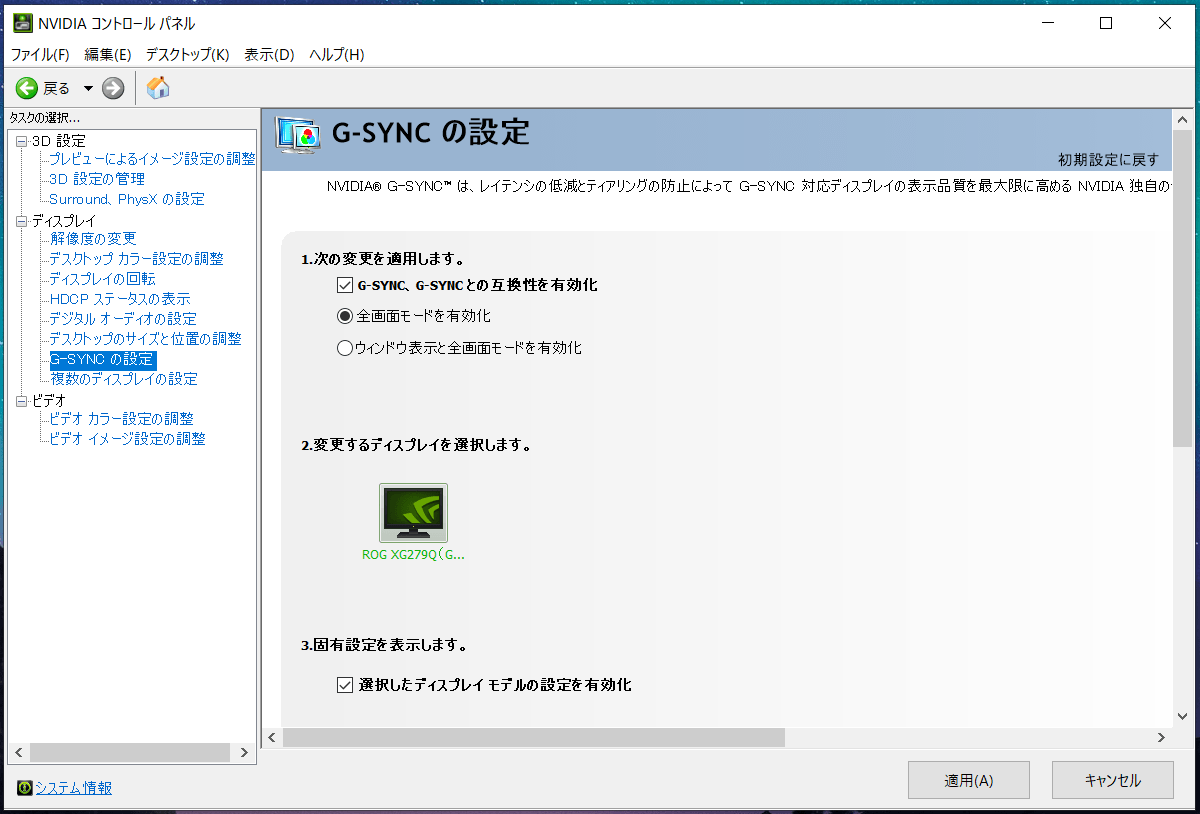The width and height of the screenshot is (1200, 814).
Task: Click task tree scroll left arrow
Action: [x=17, y=752]
